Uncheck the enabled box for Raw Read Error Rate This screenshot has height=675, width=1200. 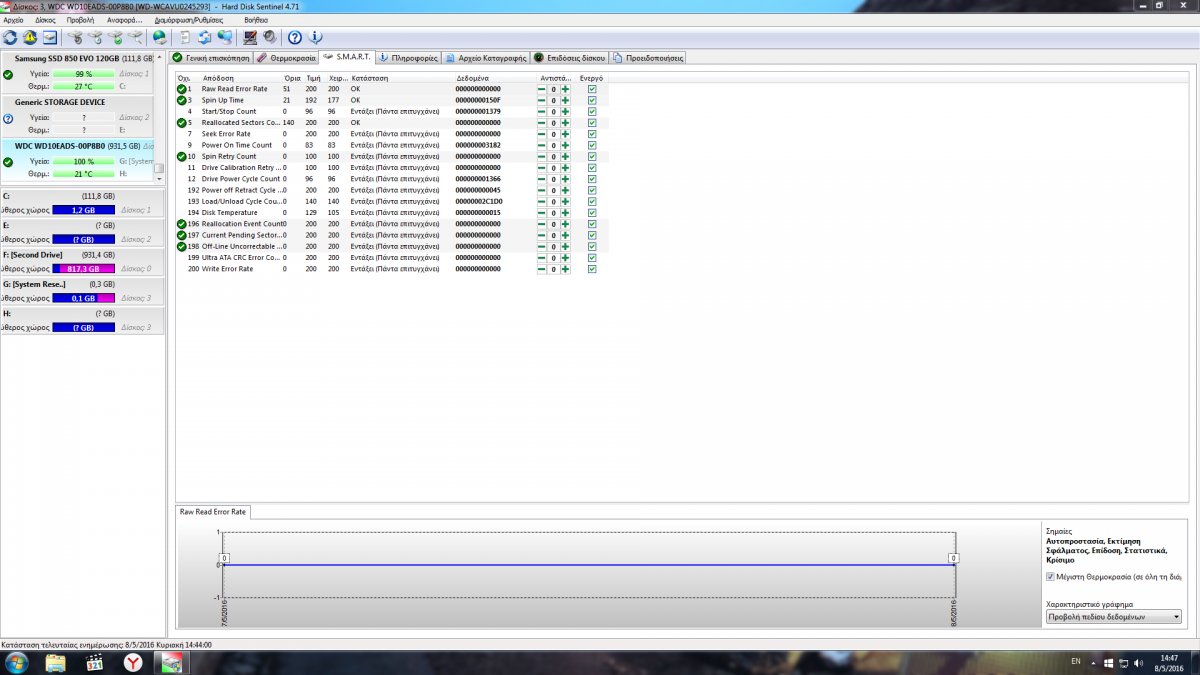click(592, 89)
